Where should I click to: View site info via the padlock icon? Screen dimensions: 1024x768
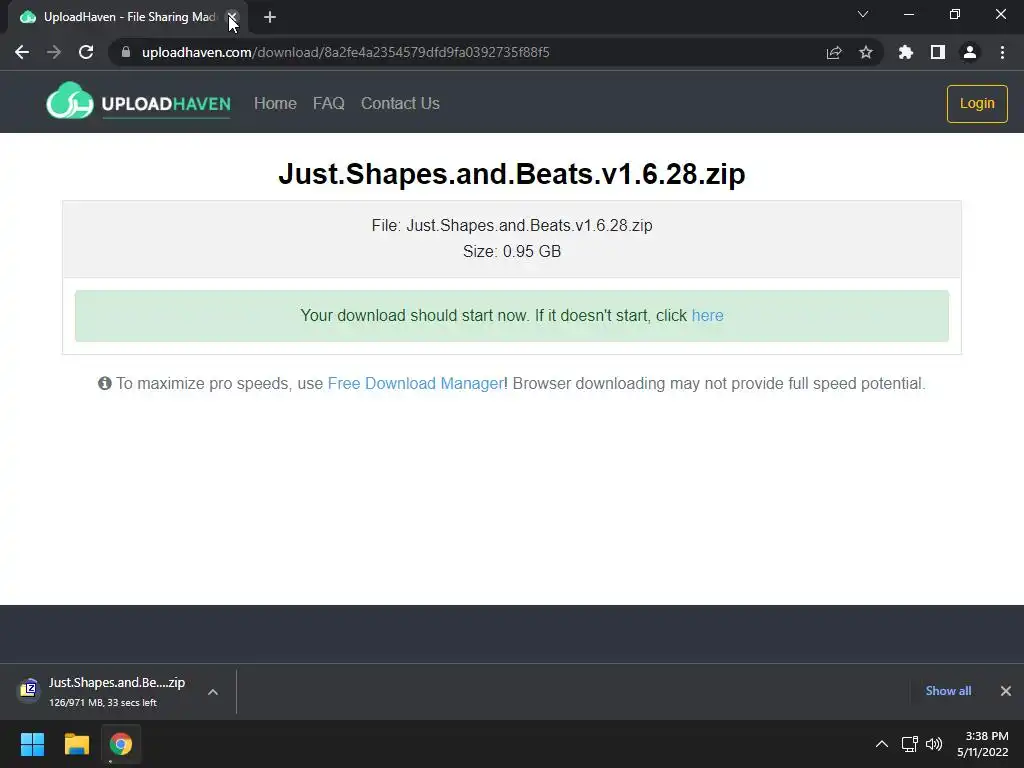(x=126, y=52)
